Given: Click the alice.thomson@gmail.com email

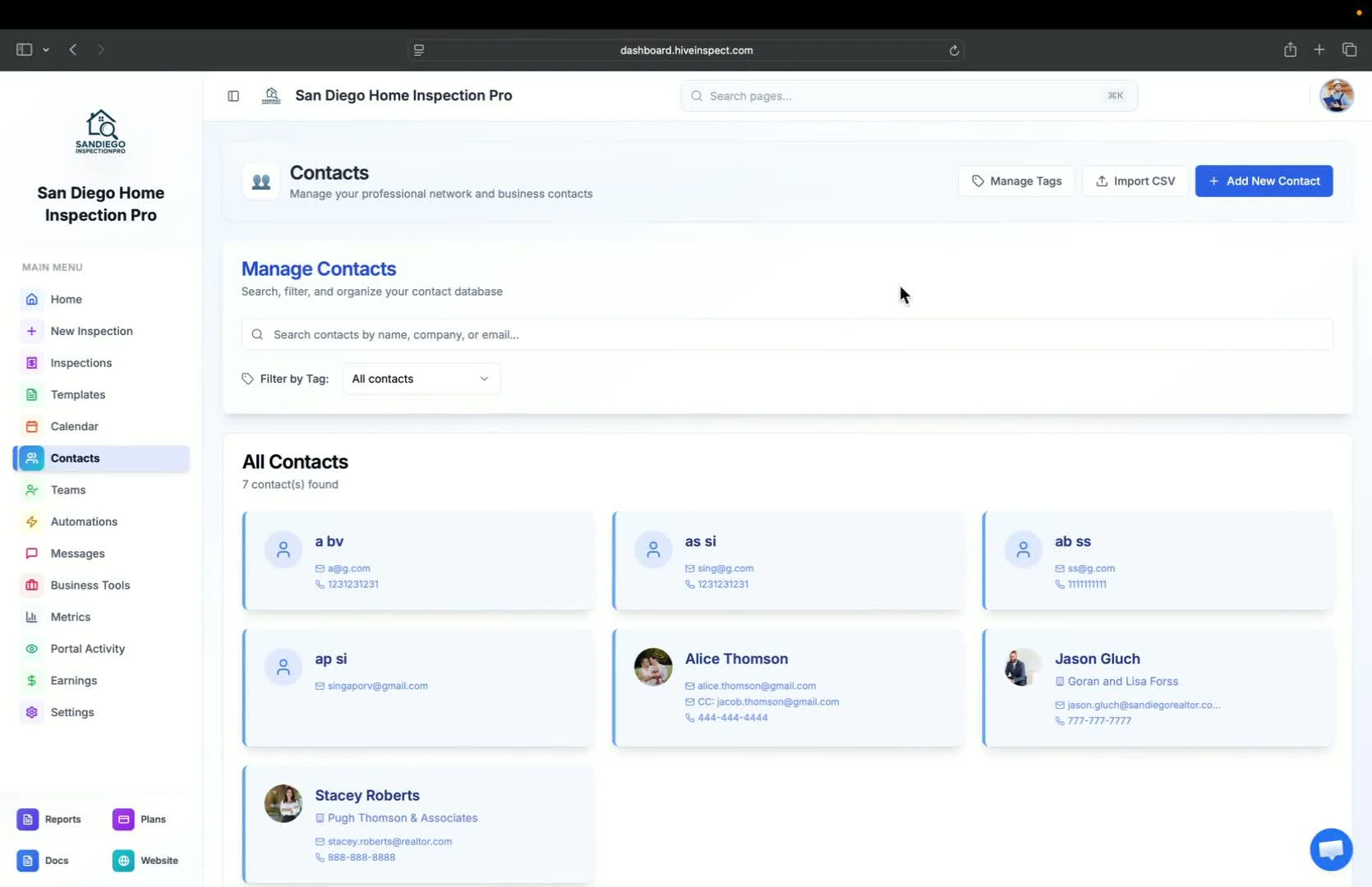Looking at the screenshot, I should pyautogui.click(x=756, y=686).
